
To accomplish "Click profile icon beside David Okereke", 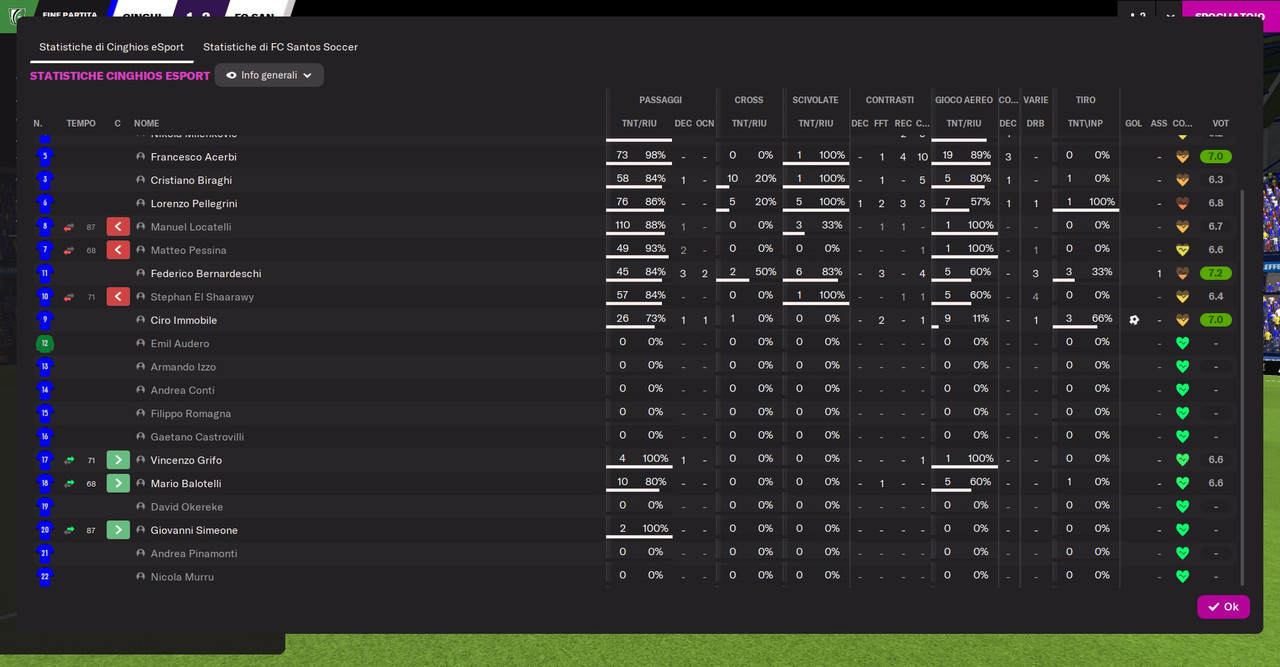I will [x=141, y=507].
